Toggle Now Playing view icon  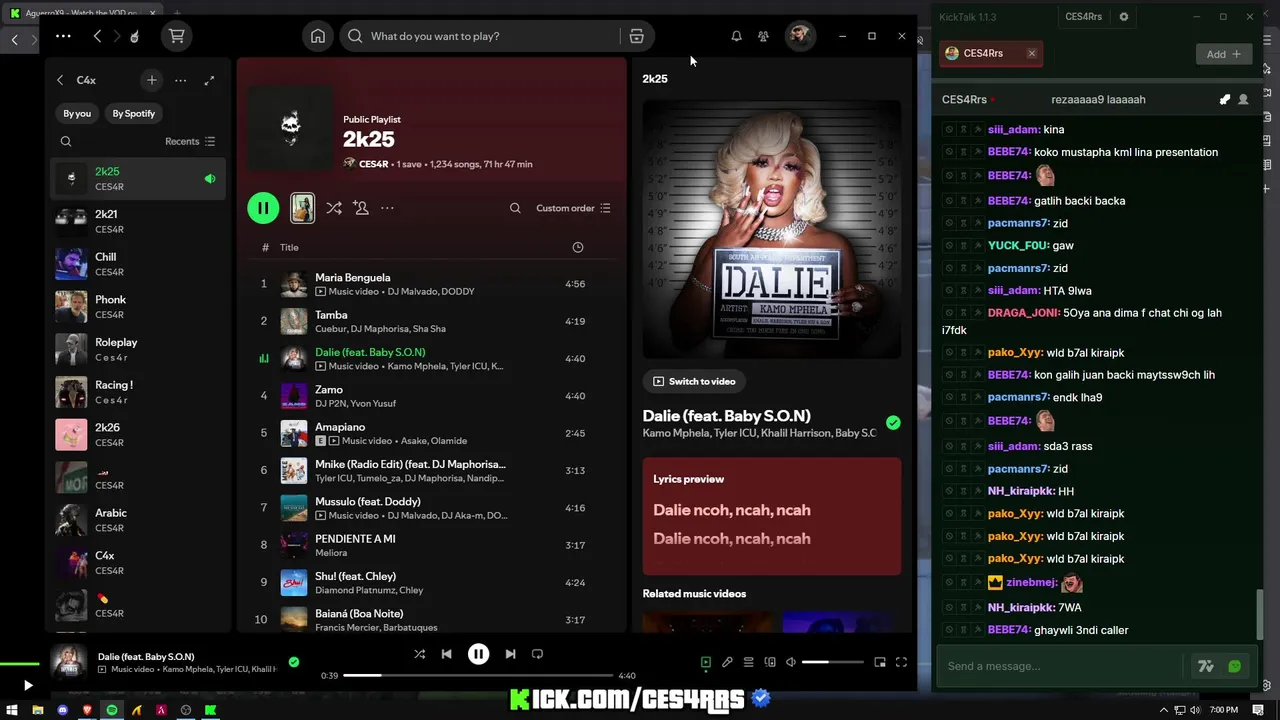(706, 662)
